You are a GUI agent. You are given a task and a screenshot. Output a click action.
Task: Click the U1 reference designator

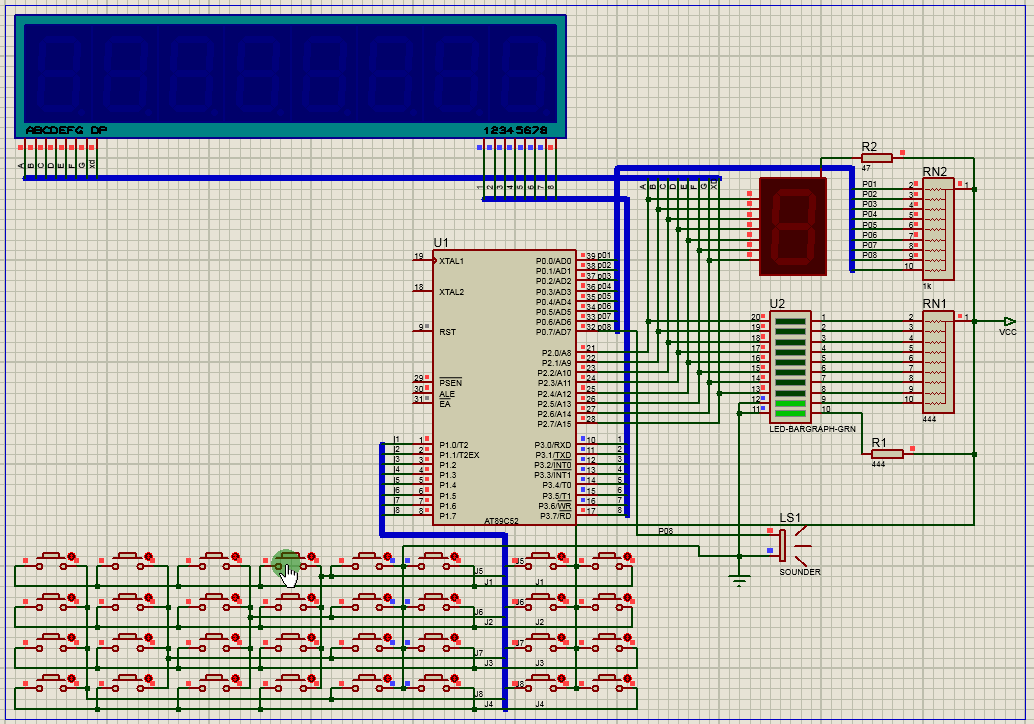[441, 243]
